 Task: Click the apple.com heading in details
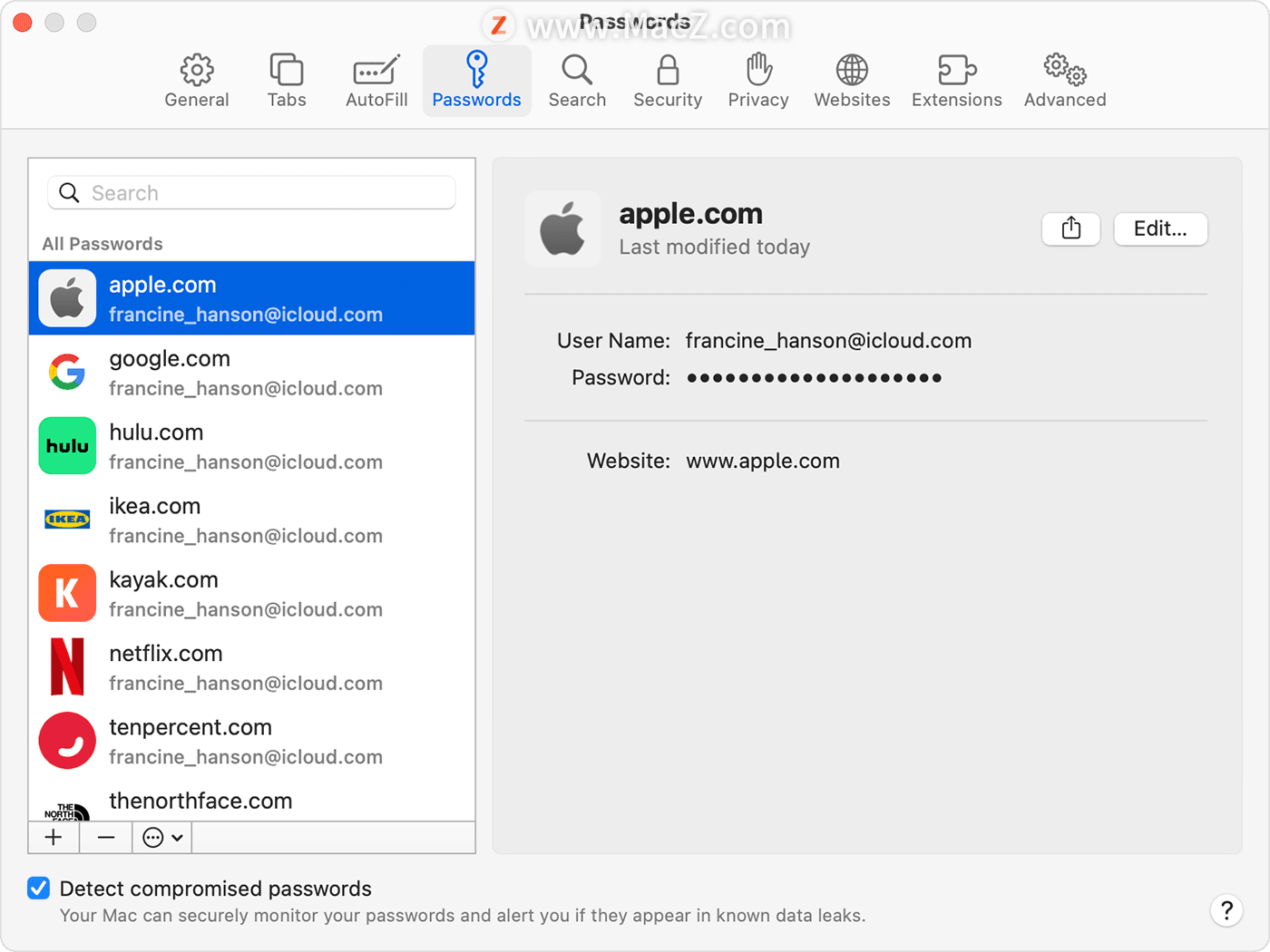(x=690, y=214)
